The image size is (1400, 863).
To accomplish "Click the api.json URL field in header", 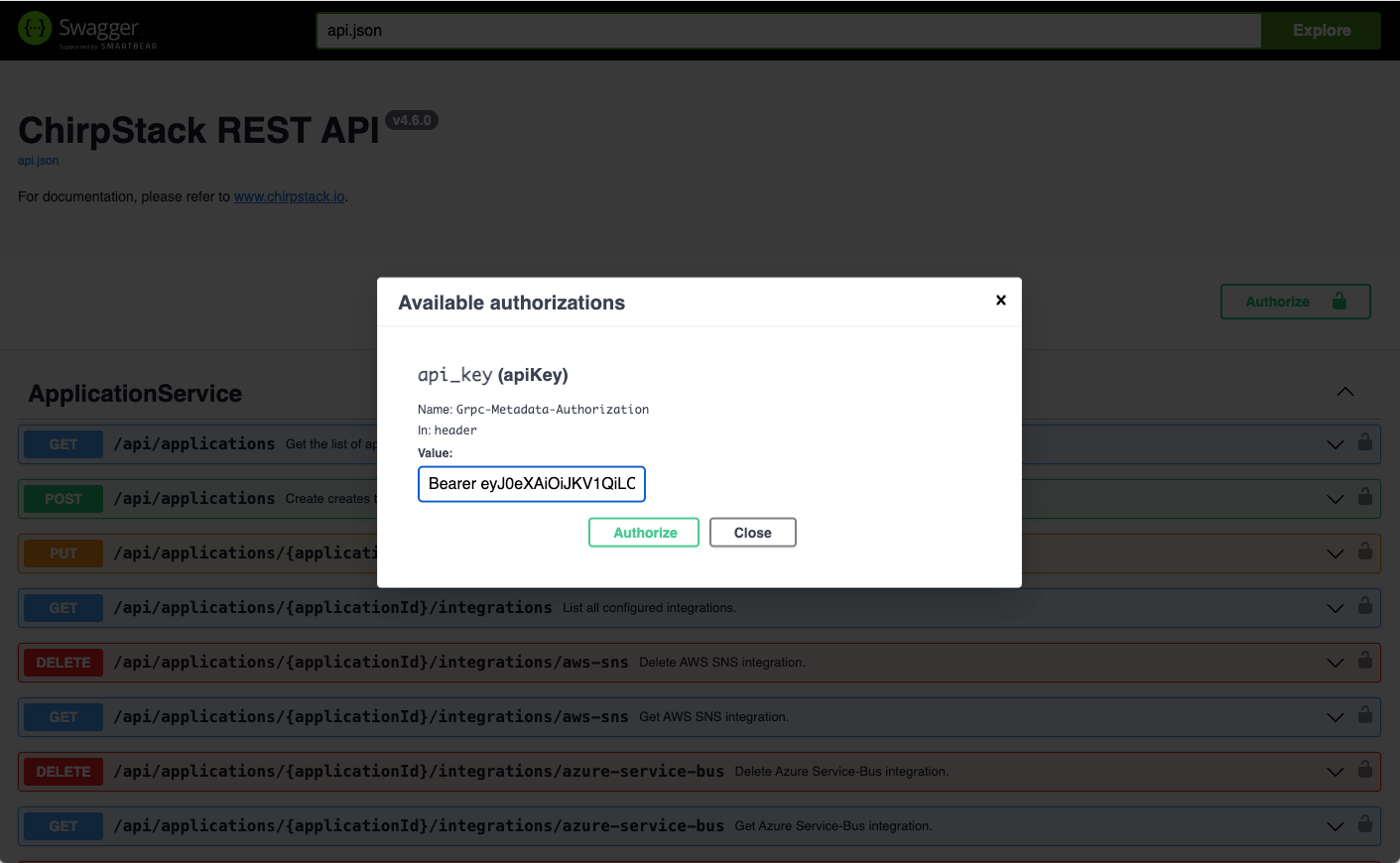I will (x=789, y=31).
